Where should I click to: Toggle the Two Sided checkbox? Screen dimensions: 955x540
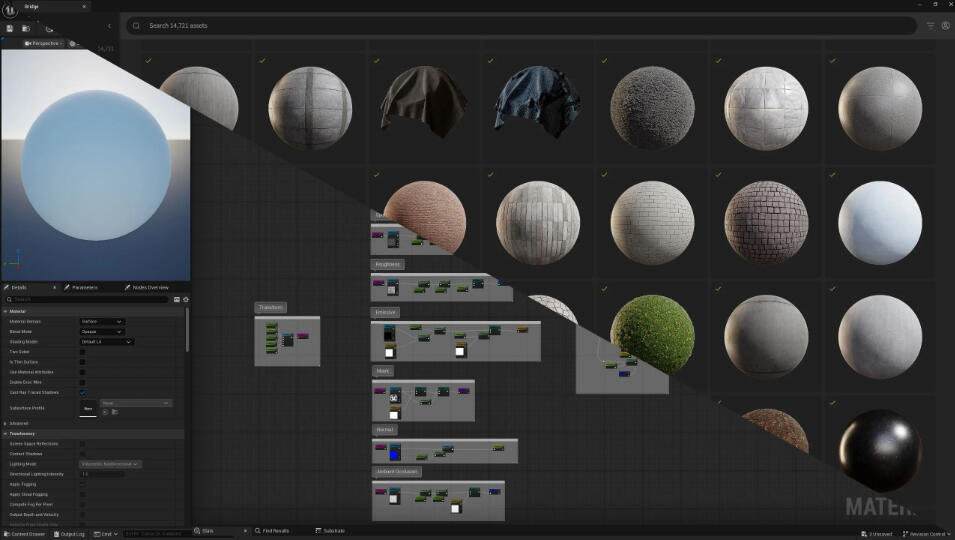tap(82, 352)
